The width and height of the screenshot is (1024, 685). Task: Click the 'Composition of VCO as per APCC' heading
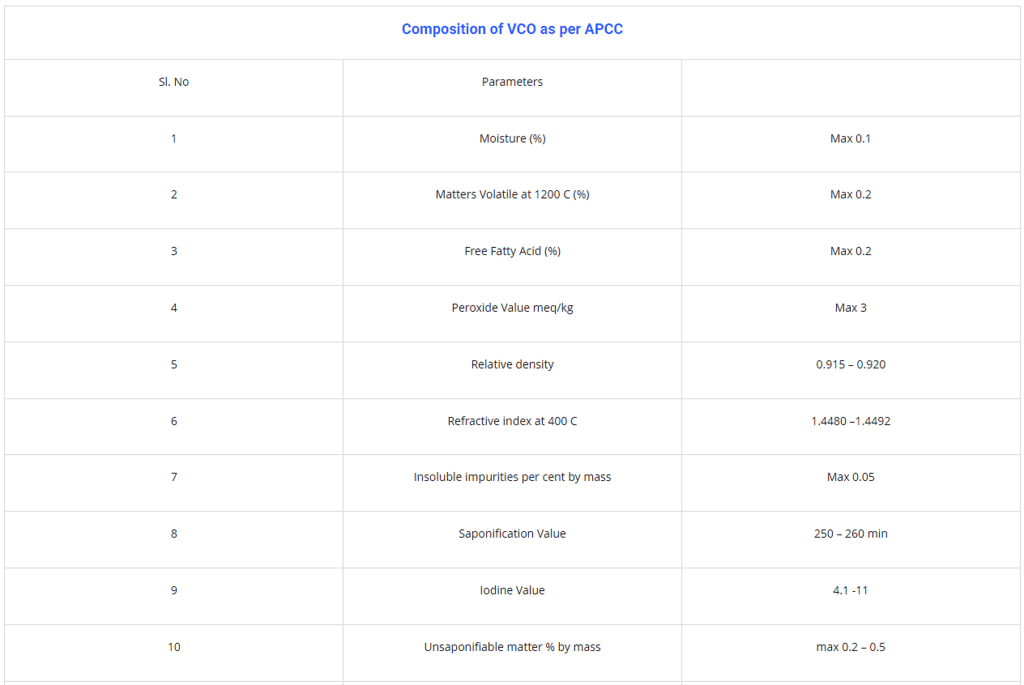pyautogui.click(x=512, y=29)
